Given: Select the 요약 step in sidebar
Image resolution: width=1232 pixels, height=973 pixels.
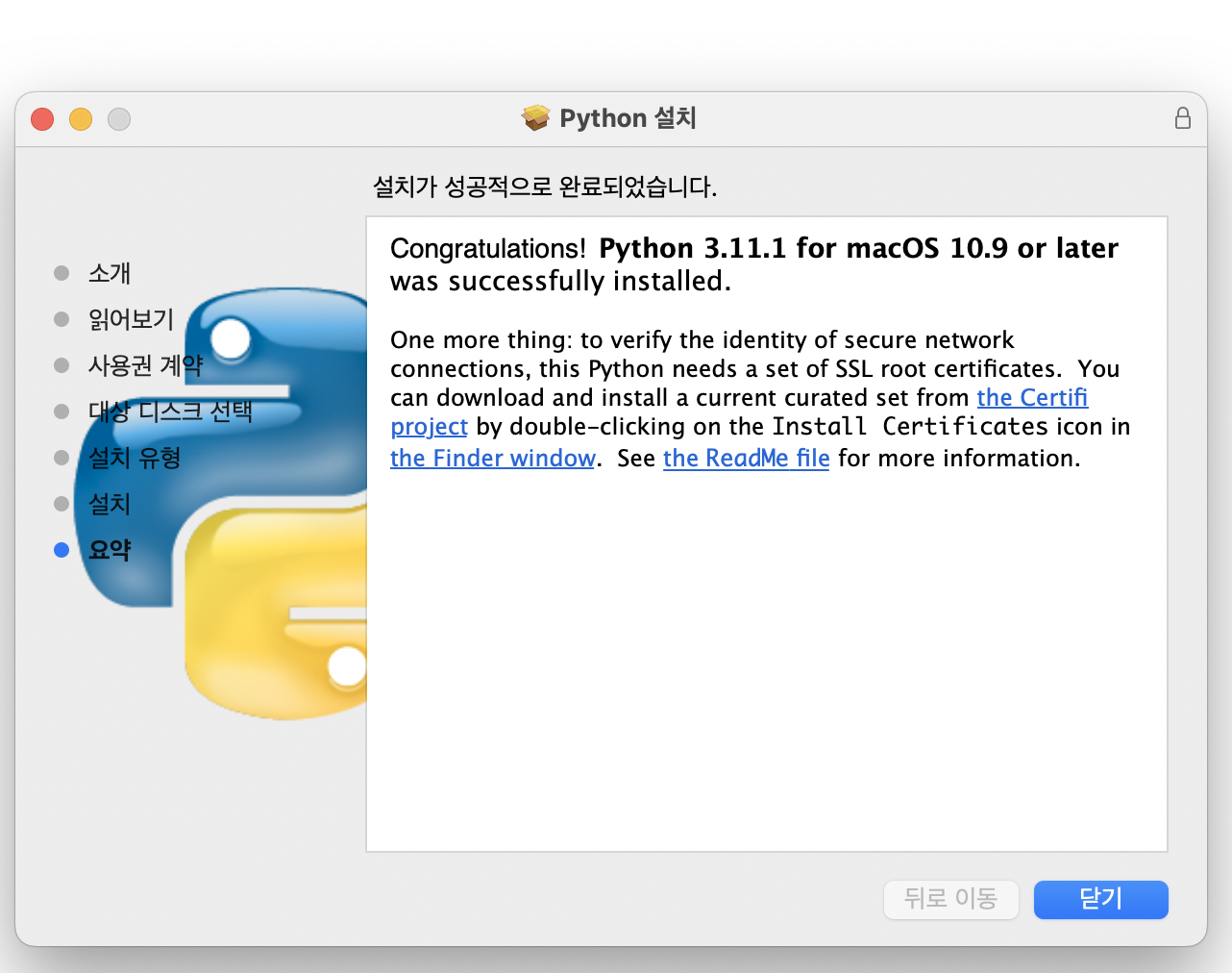Looking at the screenshot, I should pyautogui.click(x=110, y=550).
